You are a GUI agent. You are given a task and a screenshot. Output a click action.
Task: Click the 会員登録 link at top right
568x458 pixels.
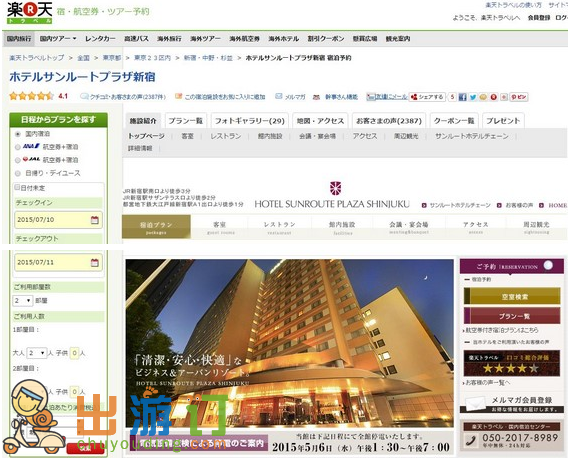pyautogui.click(x=539, y=17)
